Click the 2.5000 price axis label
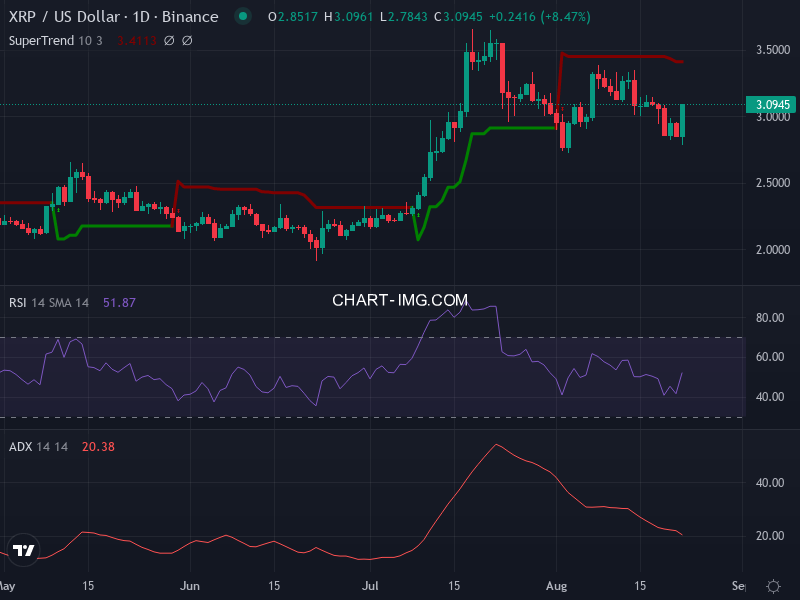Screen dimensions: 800x600 coord(772,183)
